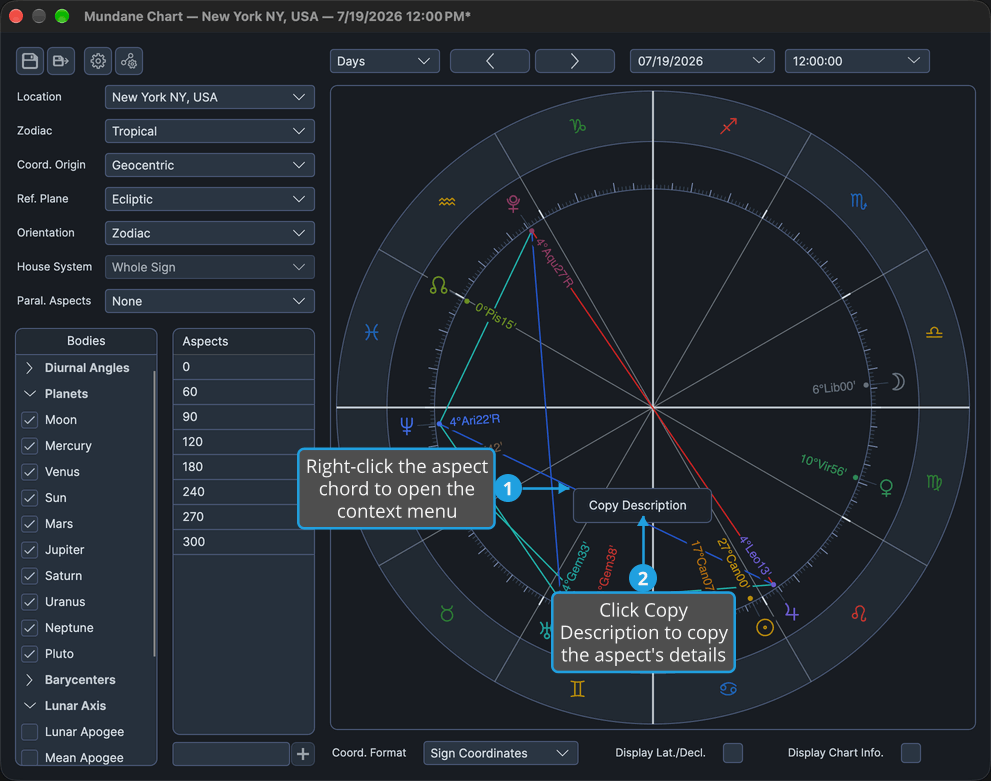Viewport: 991px width, 781px height.
Task: Click the new aspect input field
Action: click(x=231, y=754)
